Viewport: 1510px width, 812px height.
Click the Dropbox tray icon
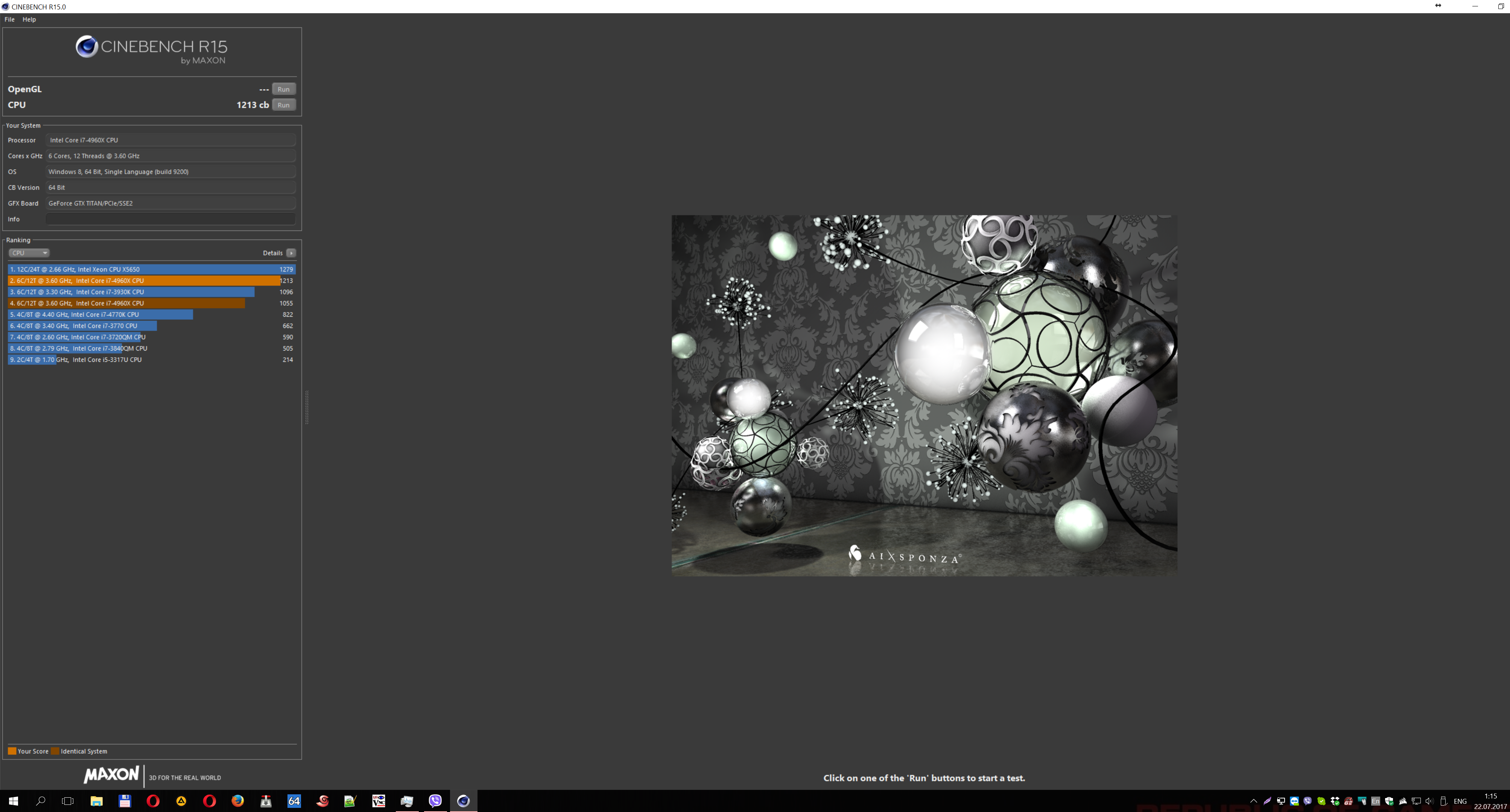click(1335, 801)
